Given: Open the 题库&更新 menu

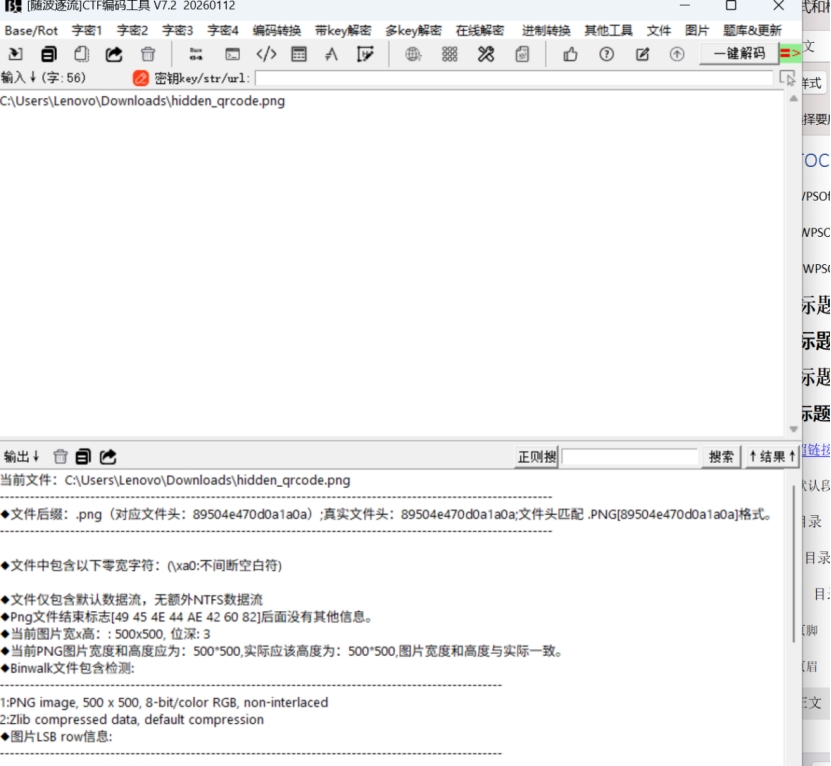Looking at the screenshot, I should (x=752, y=30).
